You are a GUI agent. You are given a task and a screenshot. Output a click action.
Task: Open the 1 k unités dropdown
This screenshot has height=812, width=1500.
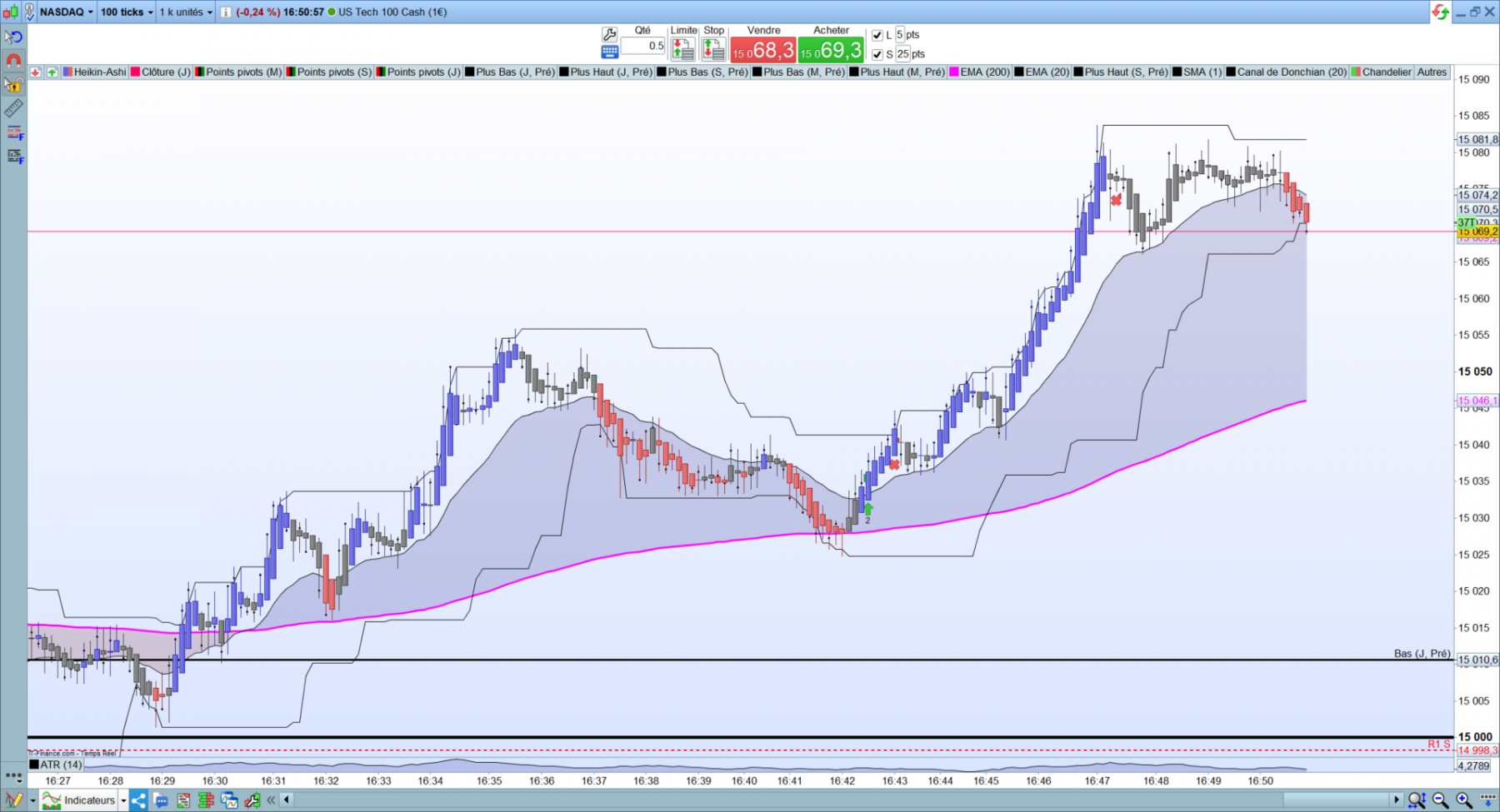pyautogui.click(x=186, y=12)
